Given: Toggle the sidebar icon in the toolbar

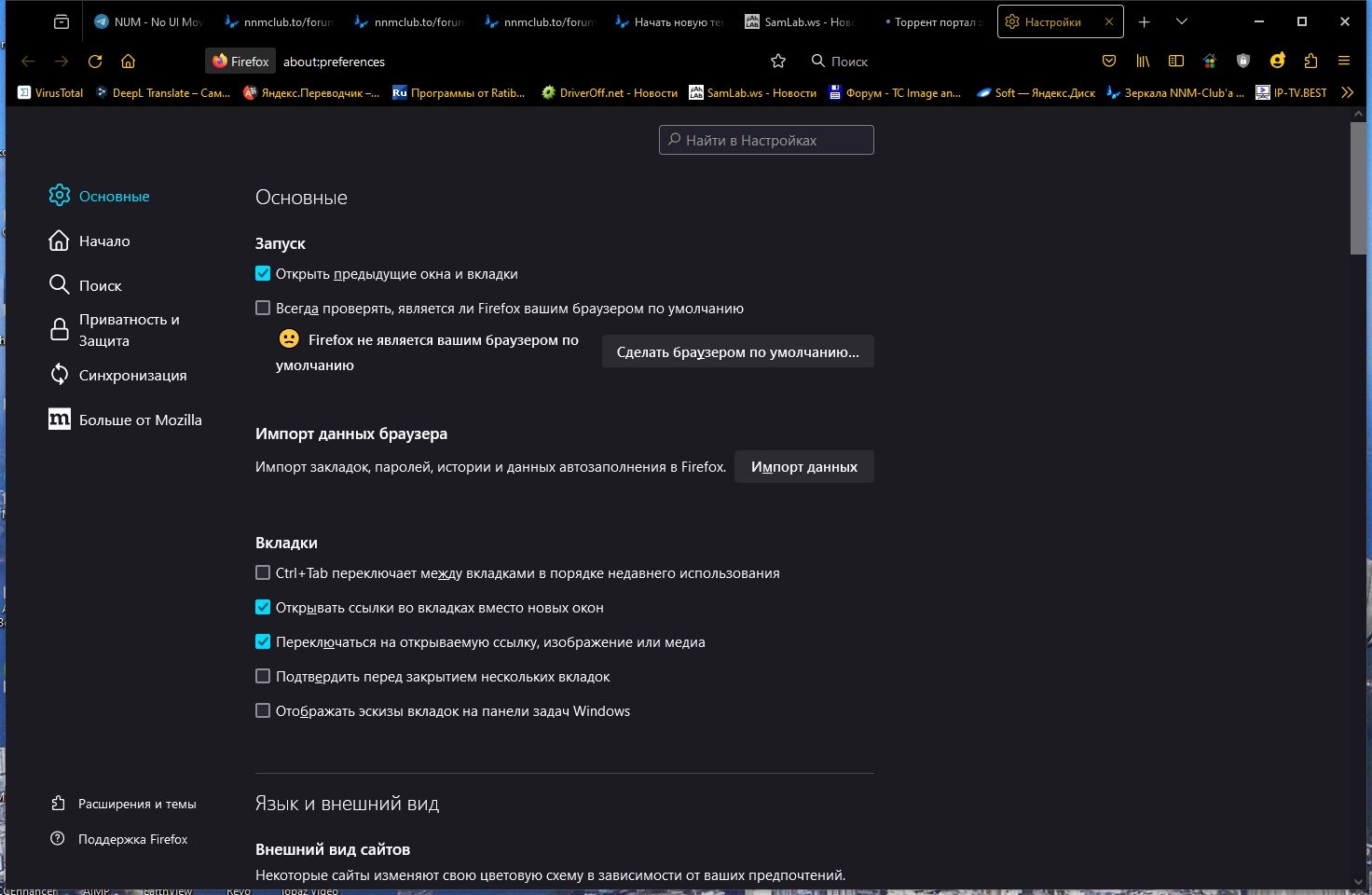Looking at the screenshot, I should pos(1175,61).
